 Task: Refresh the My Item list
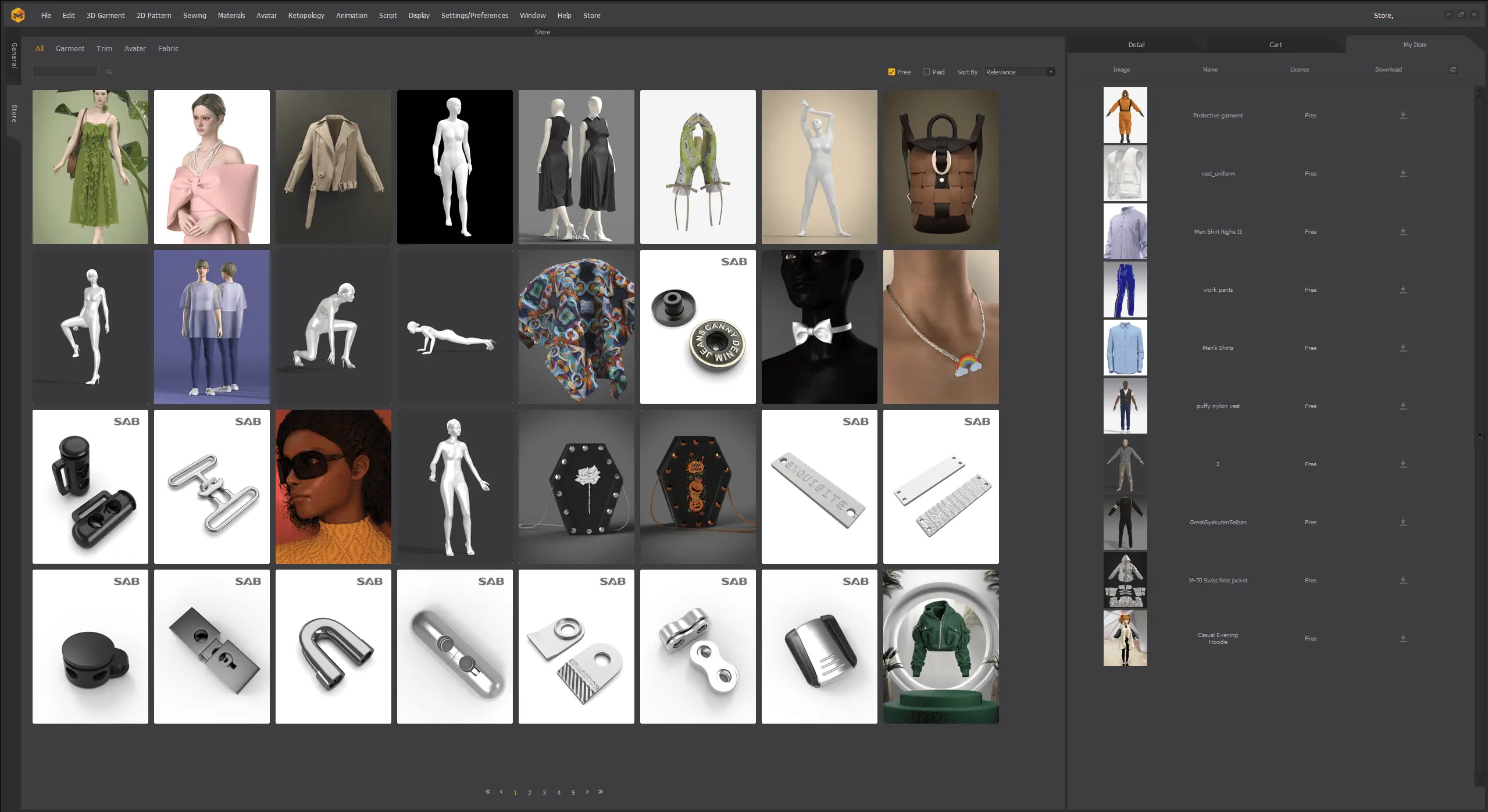(x=1453, y=70)
